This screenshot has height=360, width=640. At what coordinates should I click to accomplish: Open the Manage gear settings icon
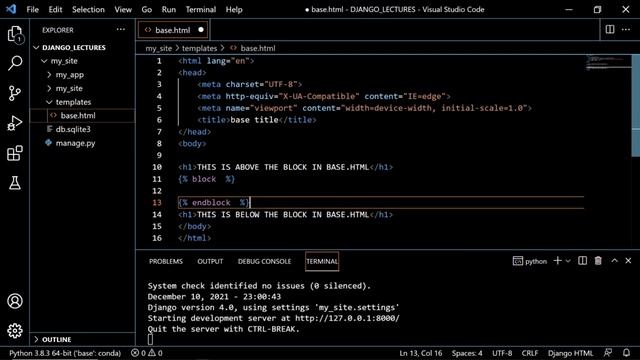(15, 331)
